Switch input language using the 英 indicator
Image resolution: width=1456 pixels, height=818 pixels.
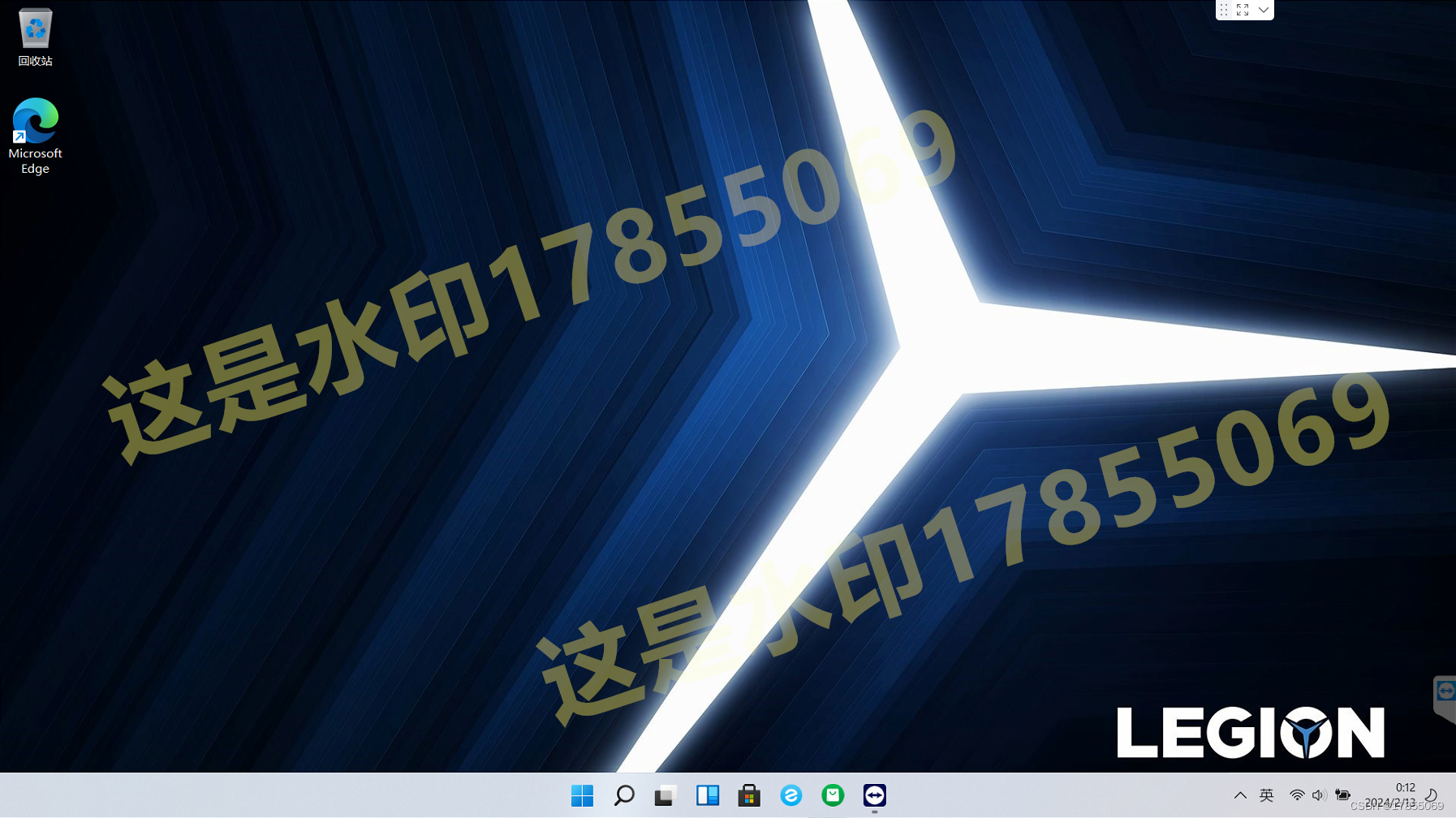point(1266,795)
